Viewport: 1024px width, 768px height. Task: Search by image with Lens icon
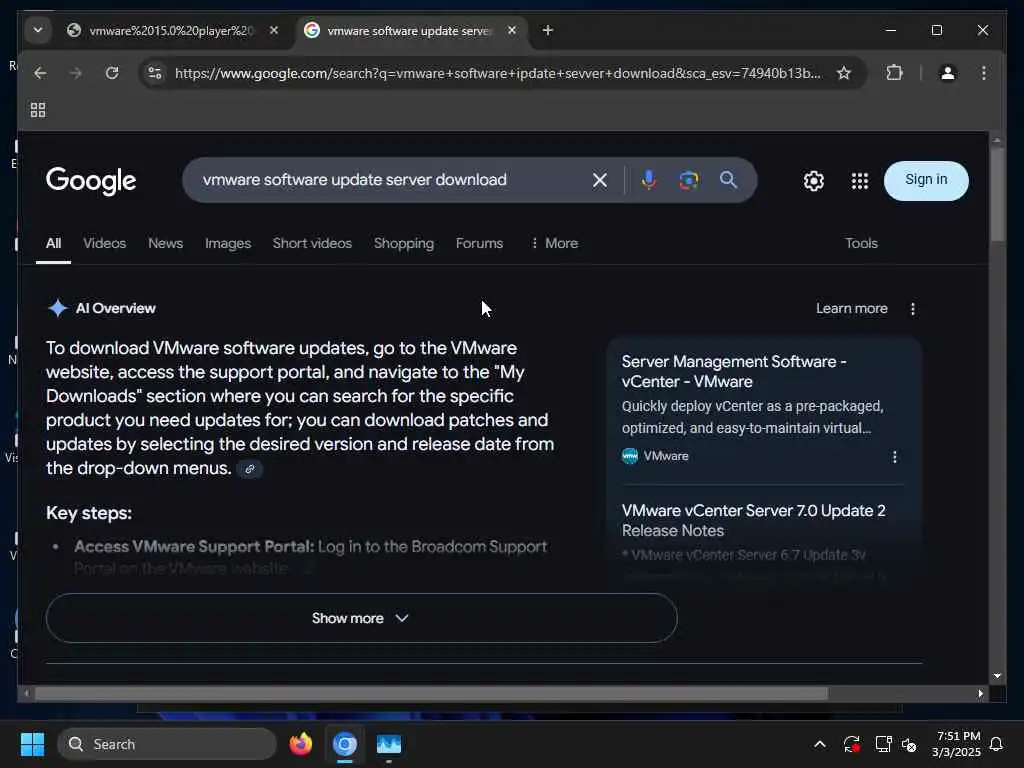coord(688,180)
